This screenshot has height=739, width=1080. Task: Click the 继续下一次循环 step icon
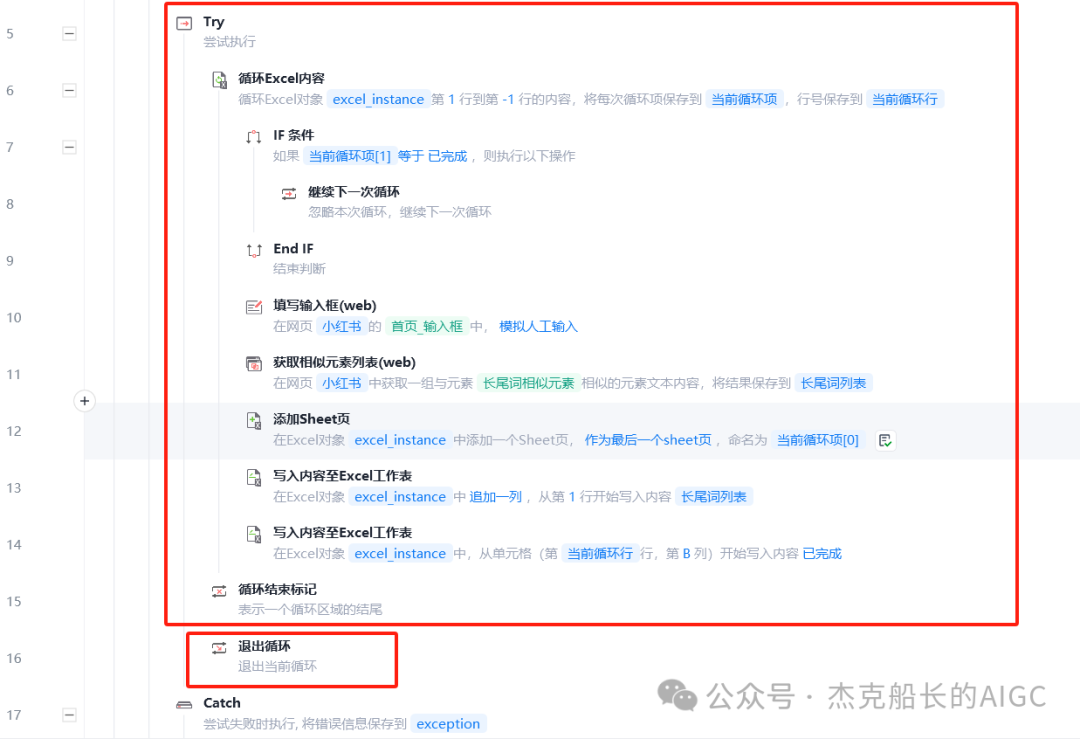pos(289,194)
